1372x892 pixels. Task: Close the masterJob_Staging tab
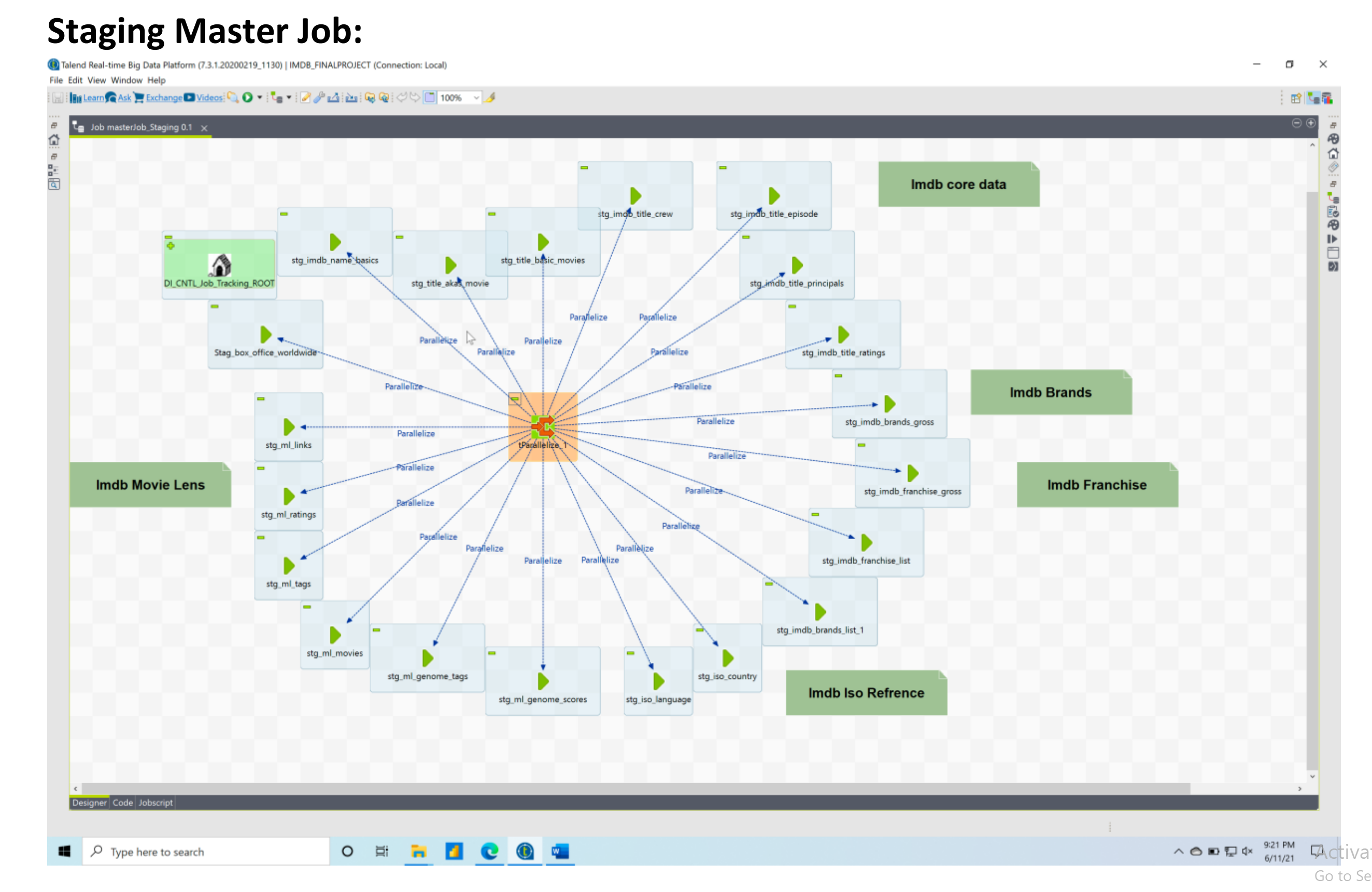coord(204,128)
